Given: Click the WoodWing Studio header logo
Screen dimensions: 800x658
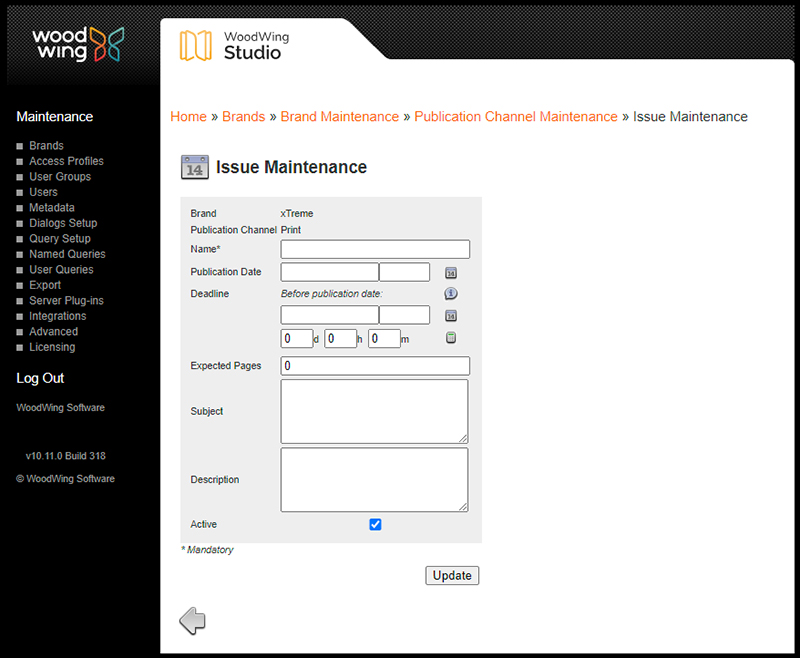Looking at the screenshot, I should tap(232, 44).
